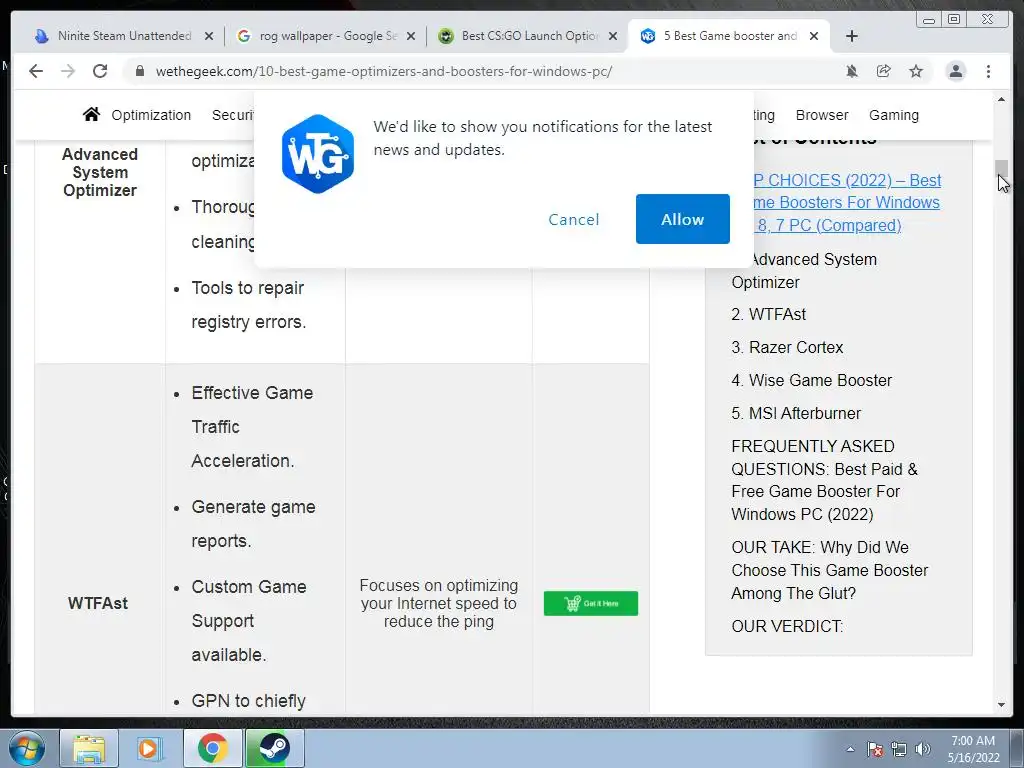Click the padlock site info icon
The height and width of the screenshot is (768, 1024).
click(140, 71)
